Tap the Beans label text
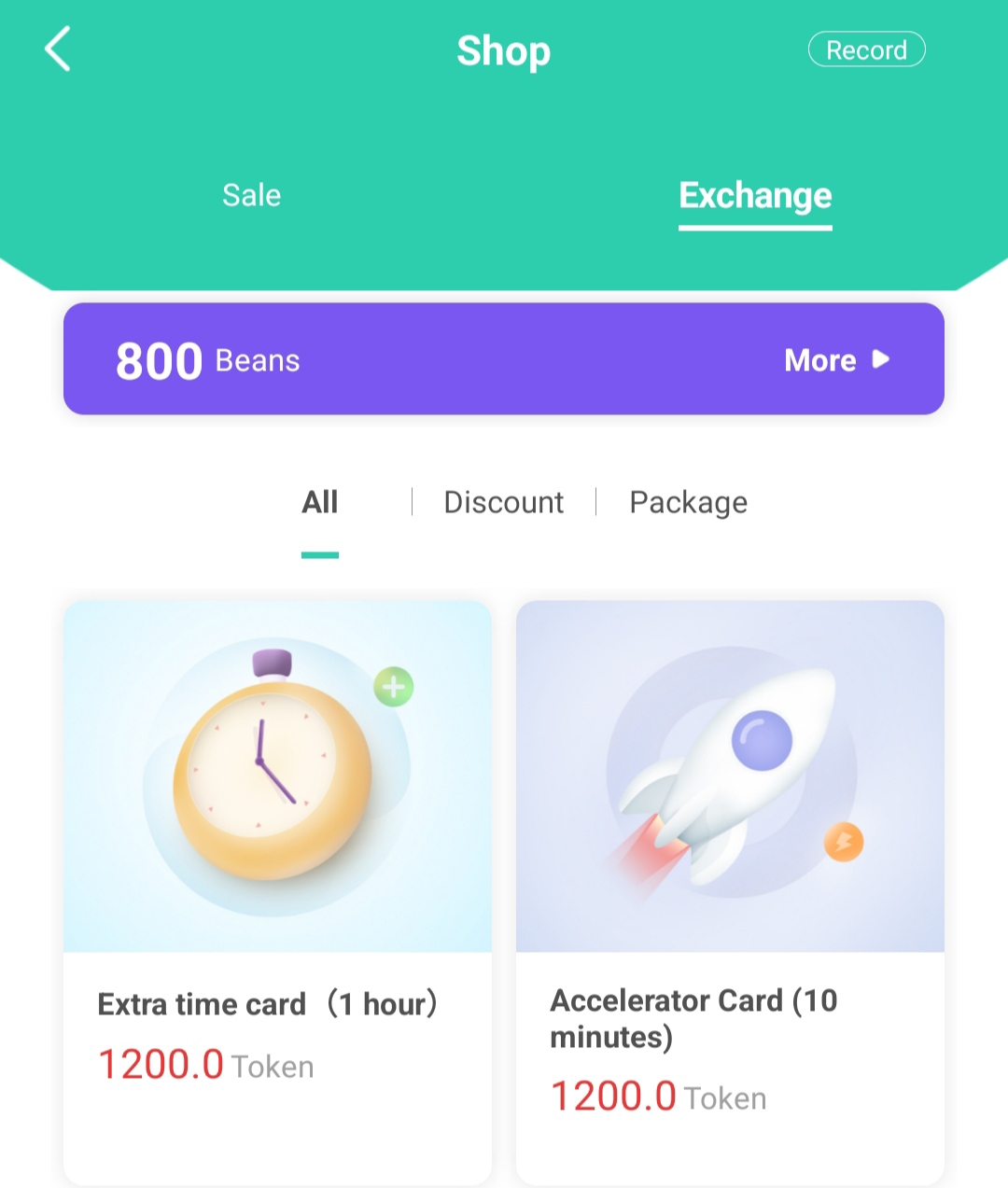The width and height of the screenshot is (1008, 1188). tap(258, 361)
